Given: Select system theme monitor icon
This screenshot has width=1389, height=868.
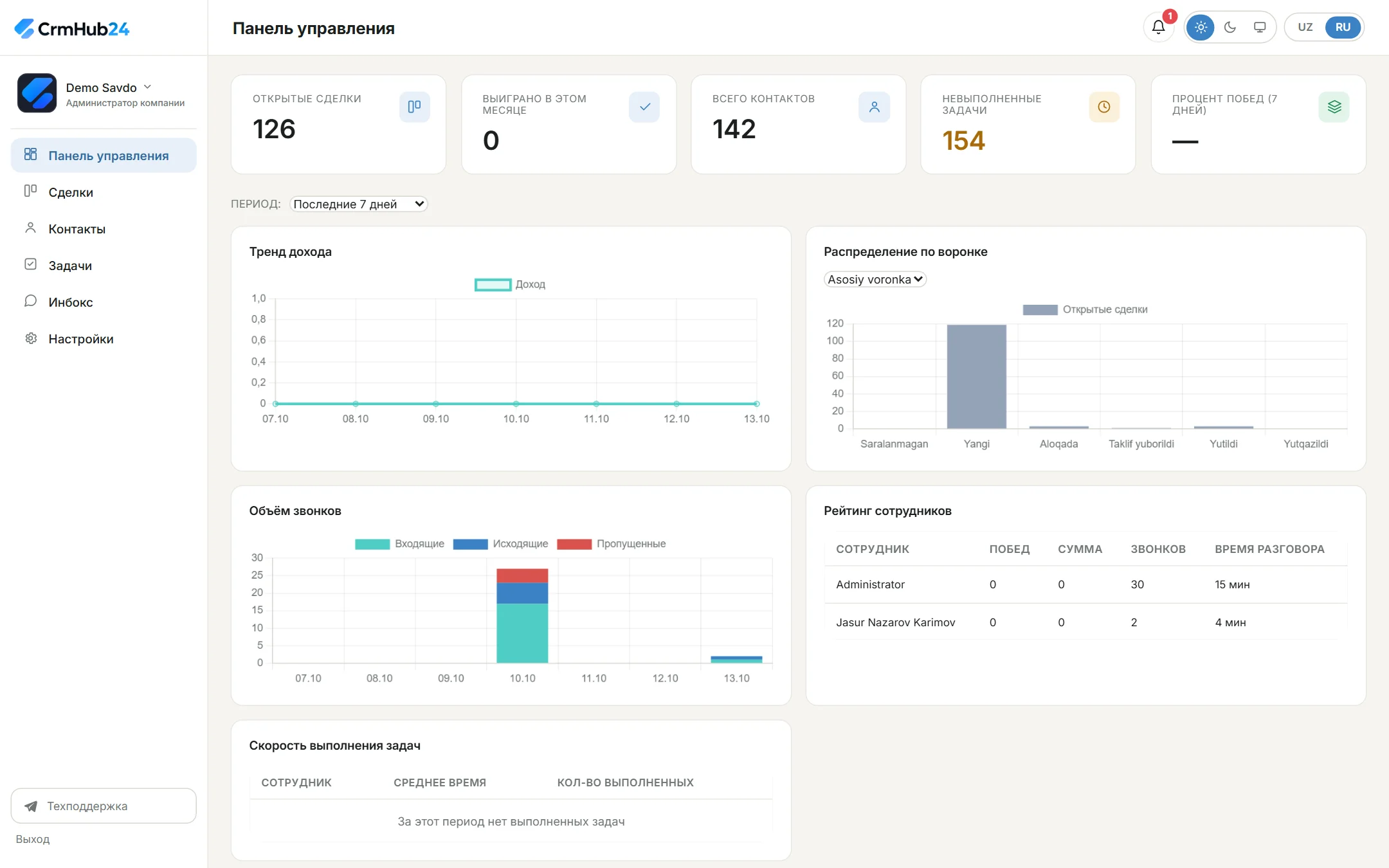Looking at the screenshot, I should 1260,27.
